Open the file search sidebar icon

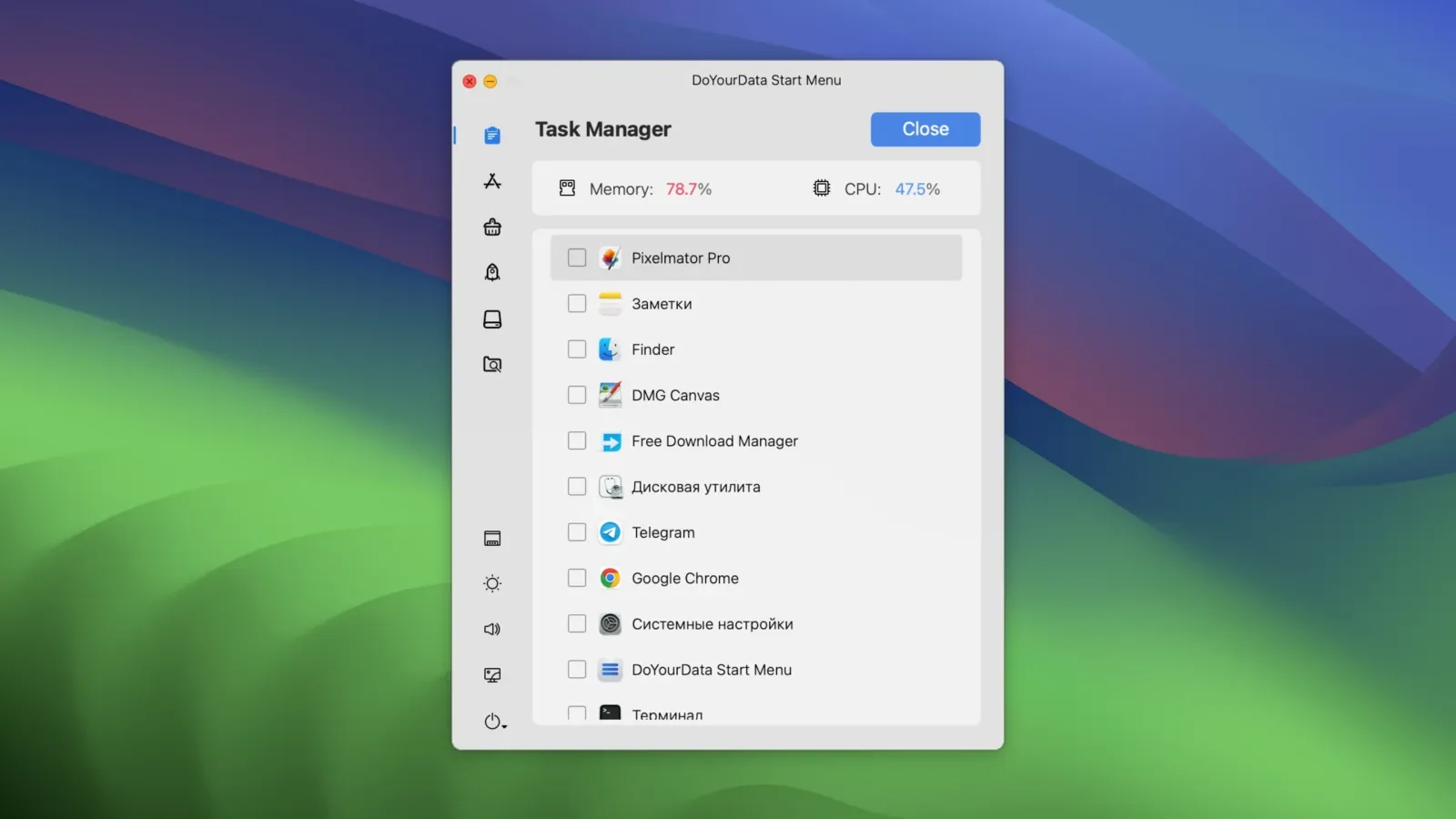point(491,364)
